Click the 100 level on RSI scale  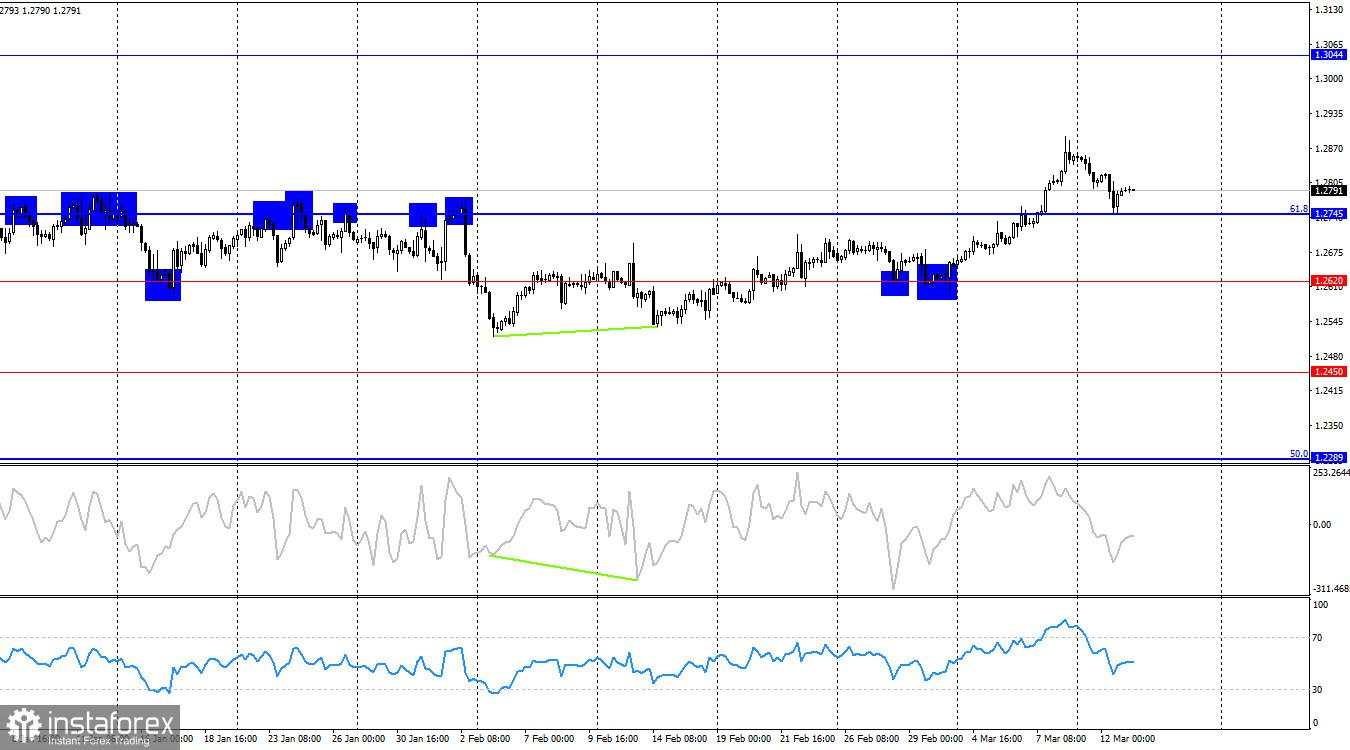click(1321, 605)
